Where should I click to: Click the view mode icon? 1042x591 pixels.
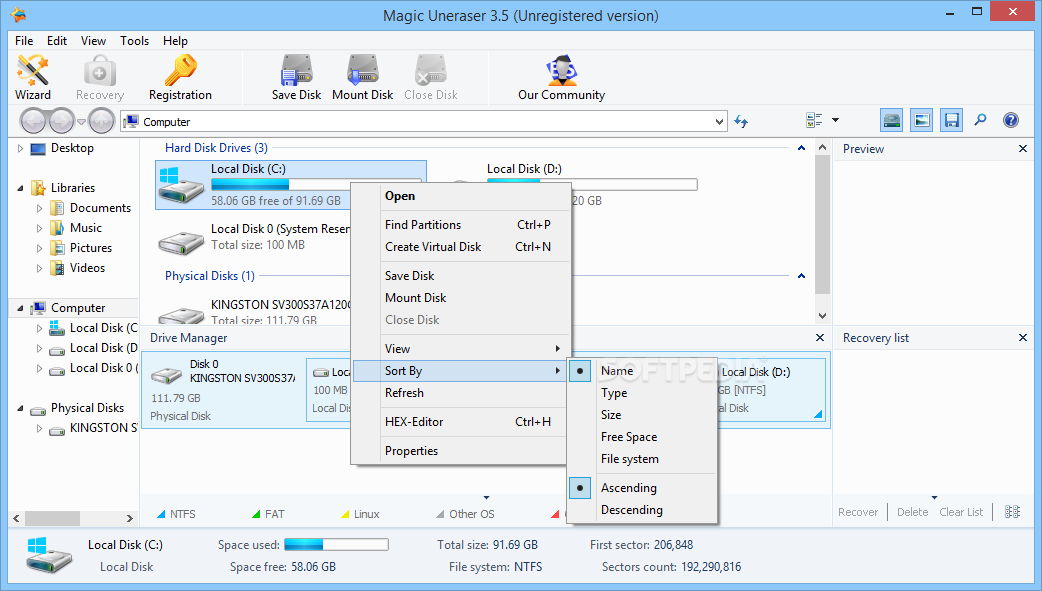(x=814, y=120)
